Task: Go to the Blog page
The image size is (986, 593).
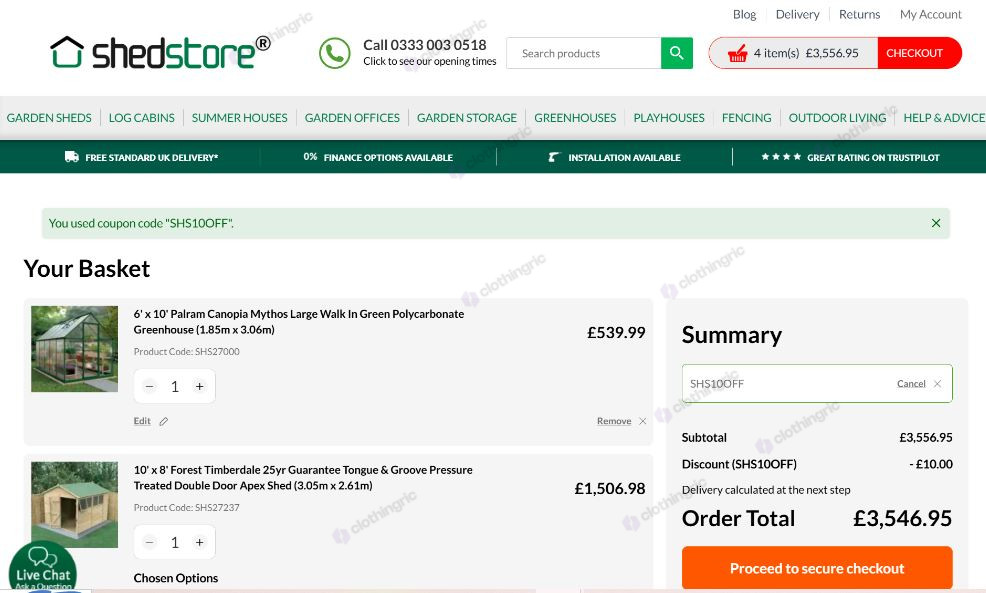Action: (x=745, y=14)
